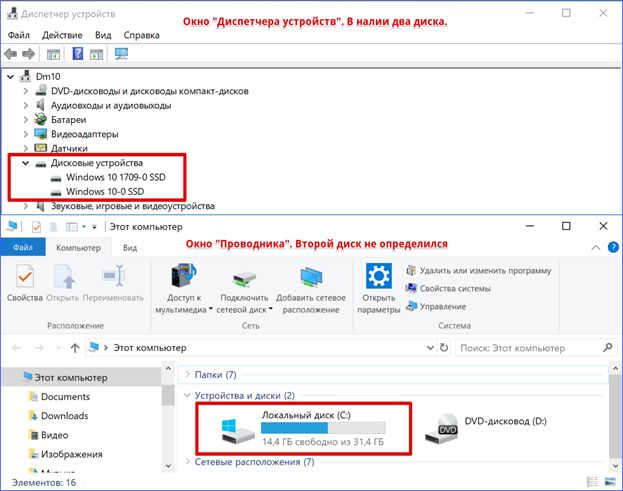Switch to large icons view in status bar

click(610, 482)
